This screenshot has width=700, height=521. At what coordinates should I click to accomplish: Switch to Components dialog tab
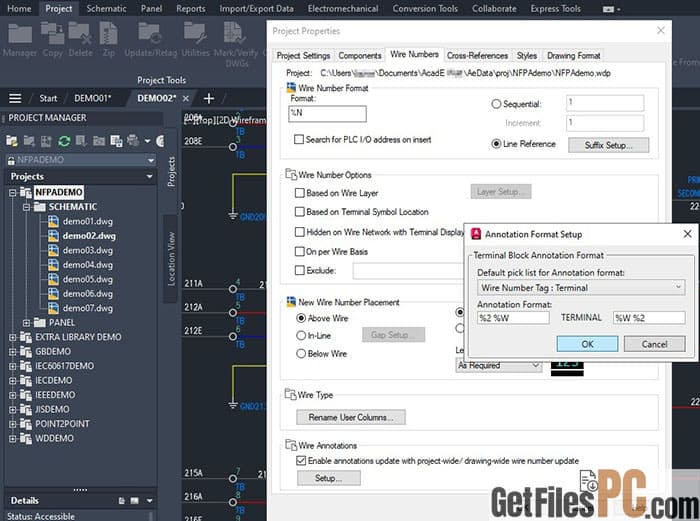click(x=360, y=55)
